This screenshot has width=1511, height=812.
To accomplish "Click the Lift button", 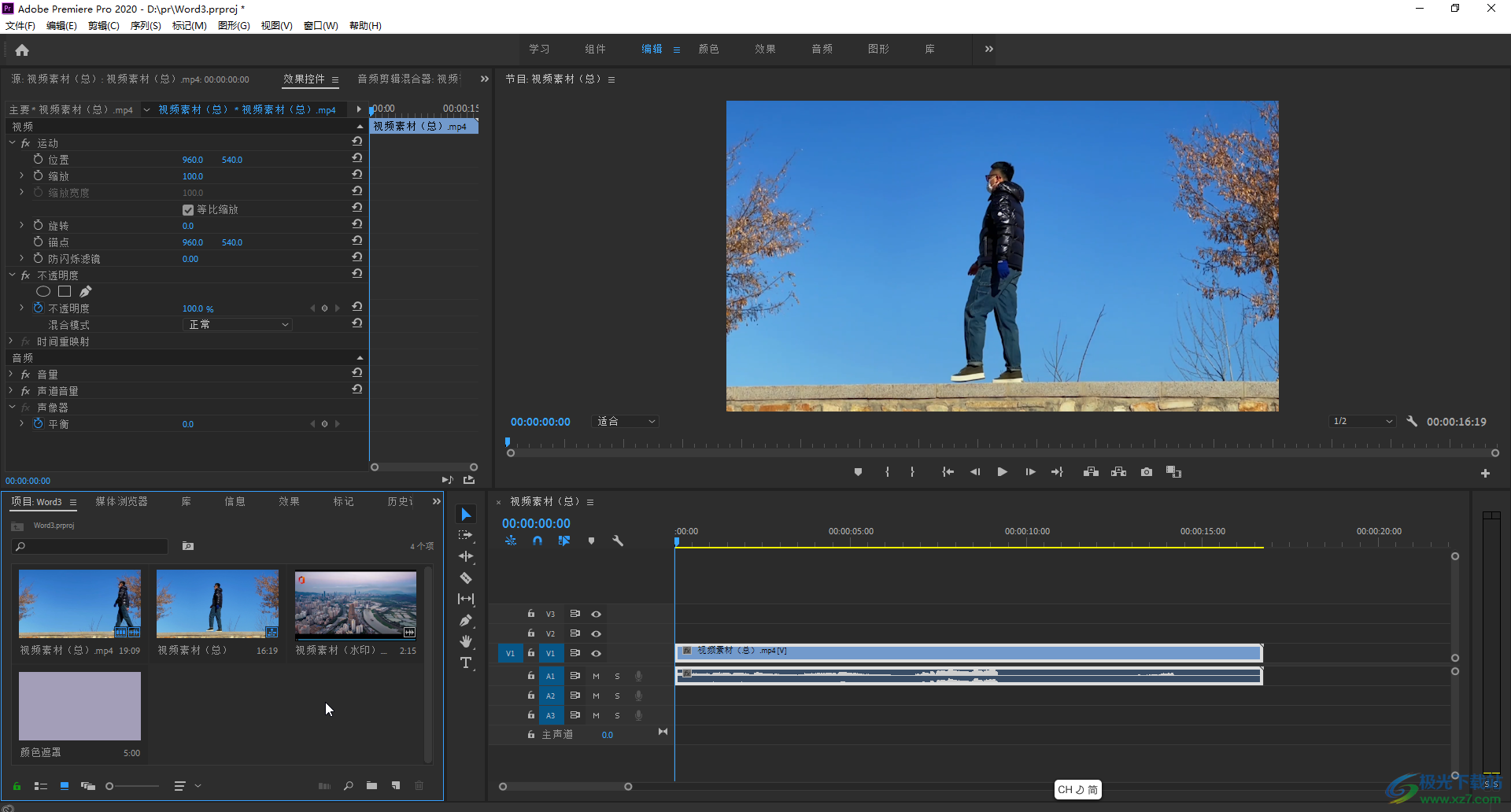I will 1091,472.
